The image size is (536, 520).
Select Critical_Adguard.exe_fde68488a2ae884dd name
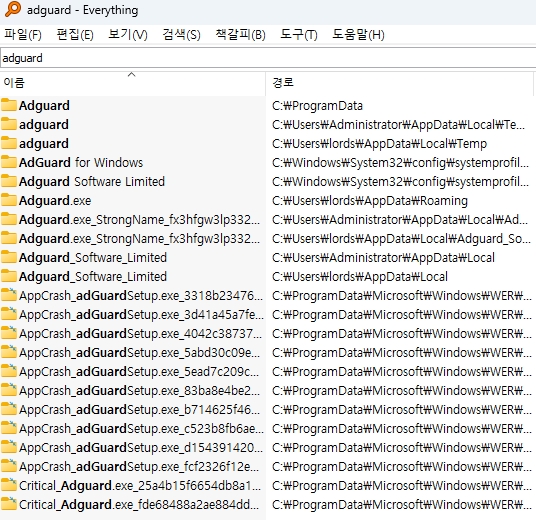point(139,505)
